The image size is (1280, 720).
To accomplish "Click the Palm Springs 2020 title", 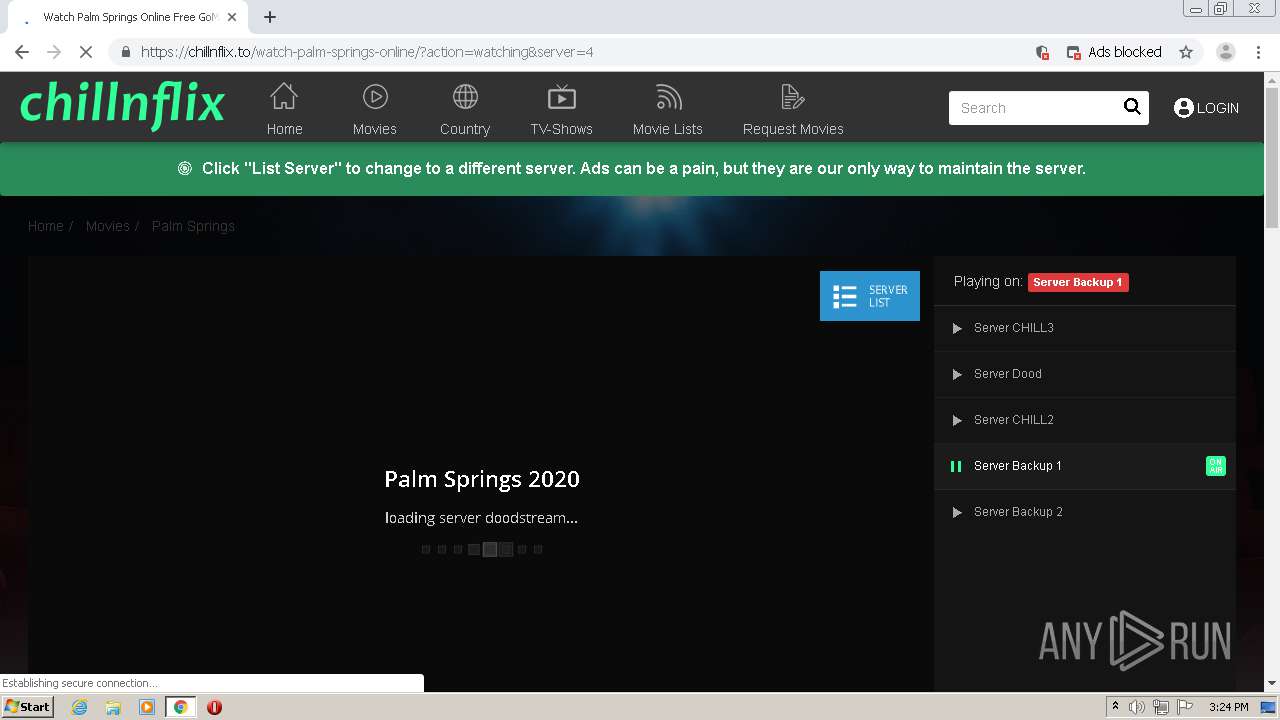I will [x=482, y=479].
